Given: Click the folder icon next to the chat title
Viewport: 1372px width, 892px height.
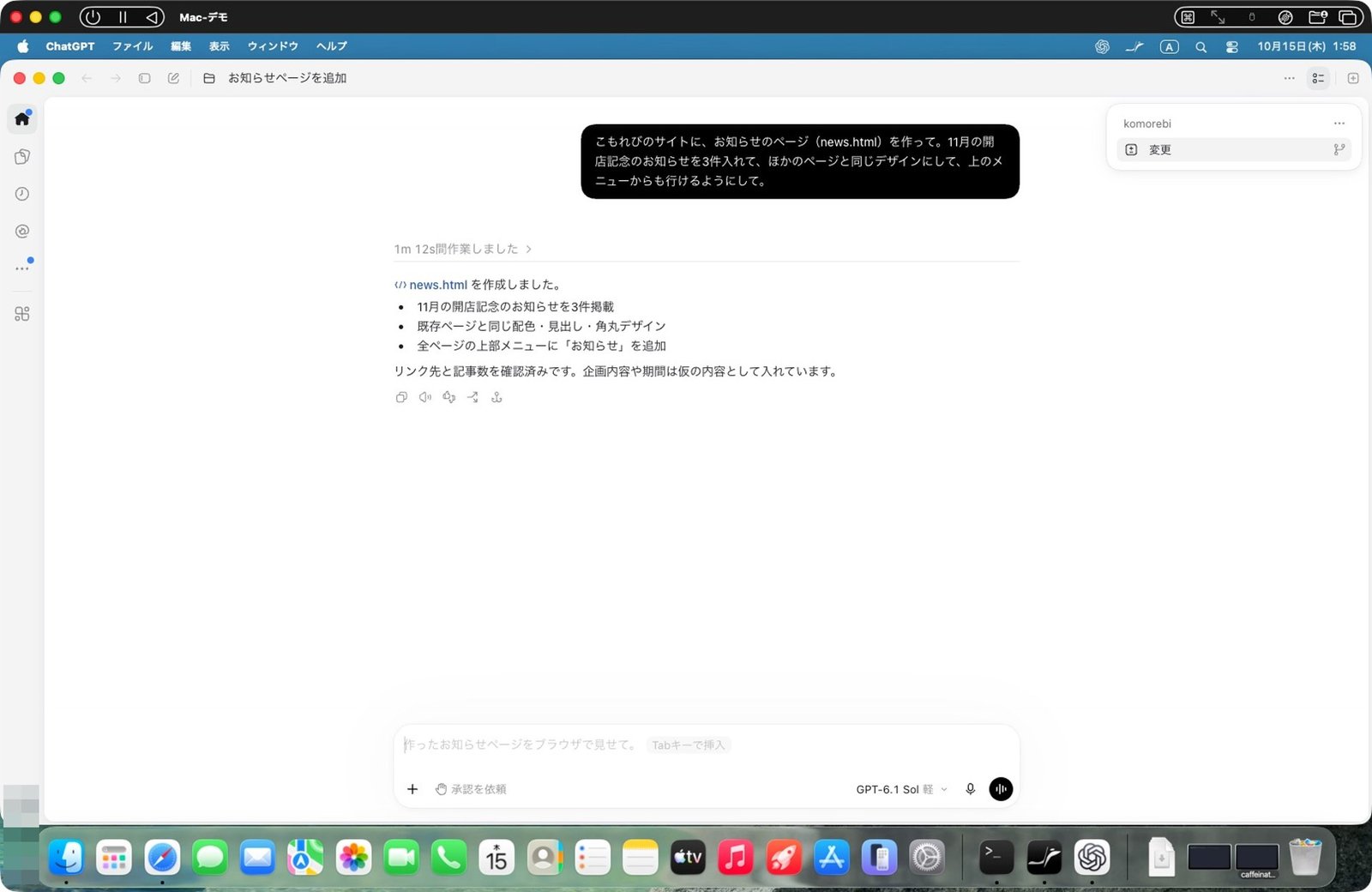Looking at the screenshot, I should click(x=209, y=78).
